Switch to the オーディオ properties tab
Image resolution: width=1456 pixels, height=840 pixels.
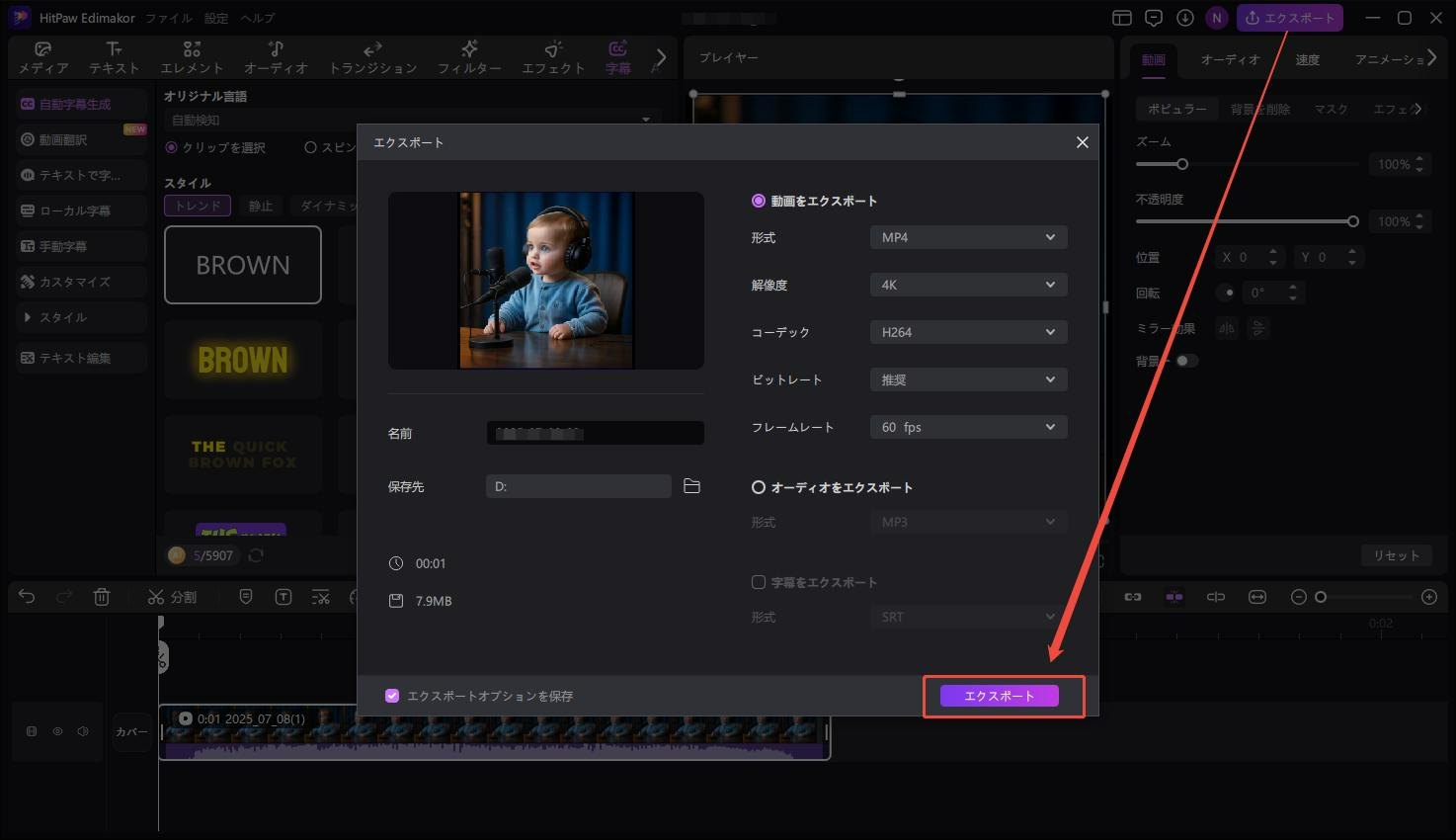(1230, 59)
